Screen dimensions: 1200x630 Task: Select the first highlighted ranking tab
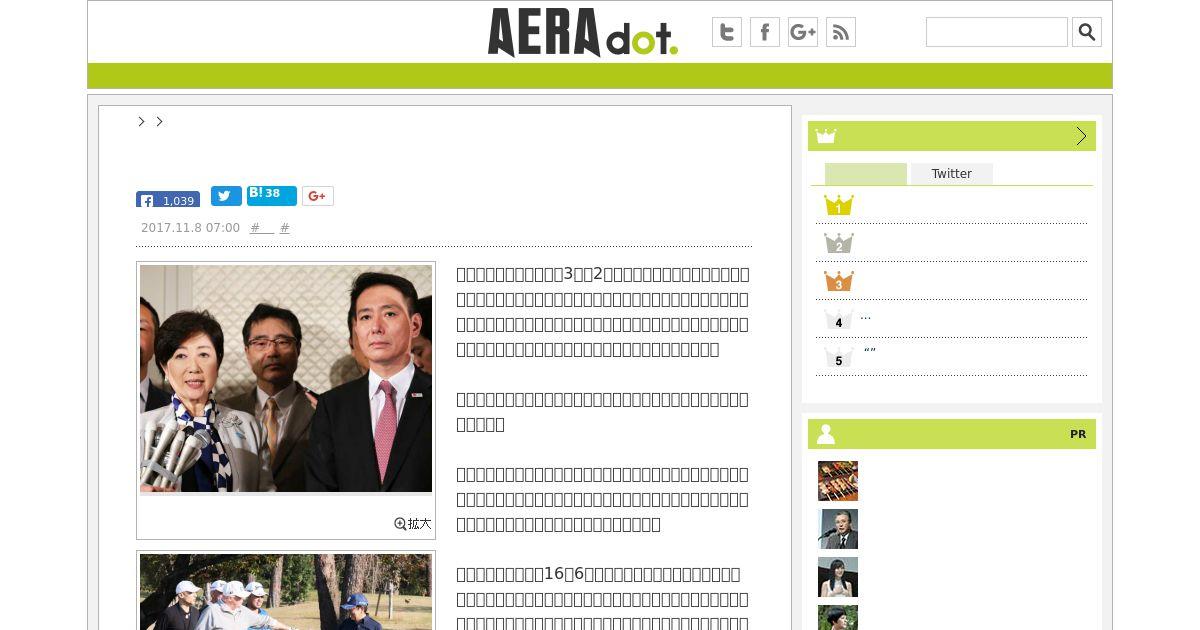866,174
